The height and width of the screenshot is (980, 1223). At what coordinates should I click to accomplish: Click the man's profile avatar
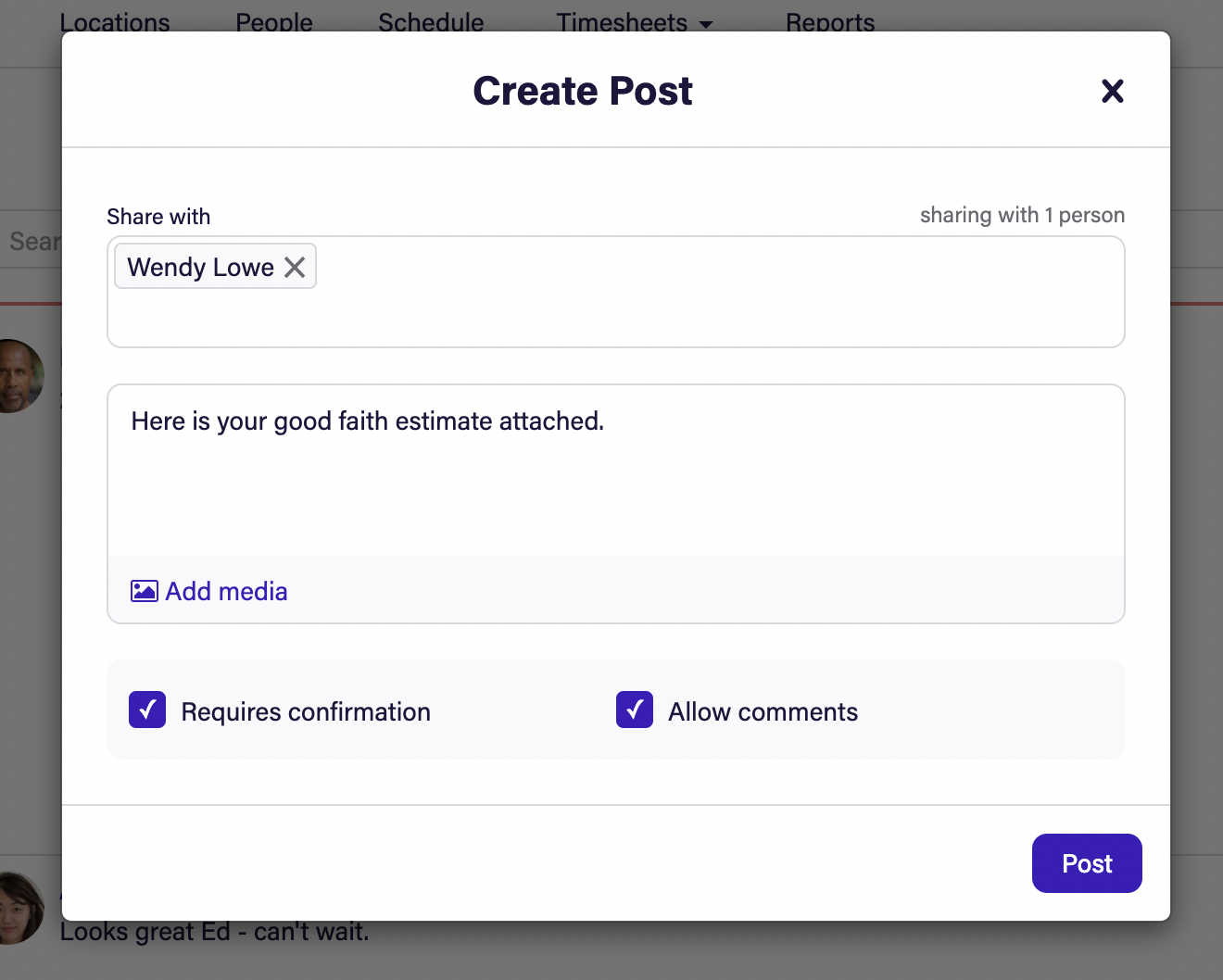[20, 375]
